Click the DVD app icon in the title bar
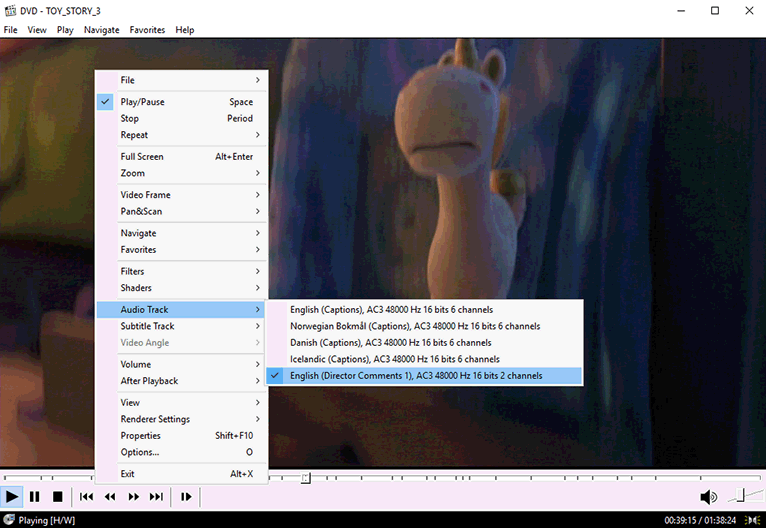Viewport: 766px width, 528px height. [x=10, y=10]
